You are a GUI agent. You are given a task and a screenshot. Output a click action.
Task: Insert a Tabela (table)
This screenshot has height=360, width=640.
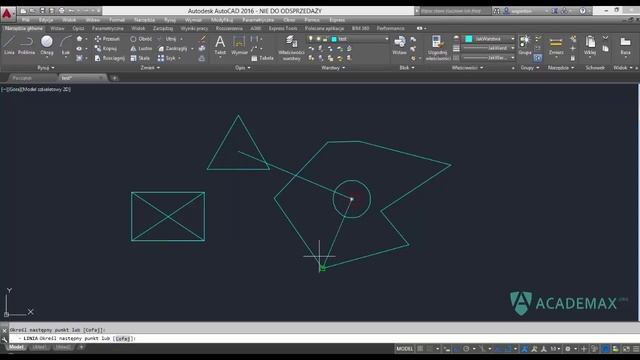click(262, 58)
